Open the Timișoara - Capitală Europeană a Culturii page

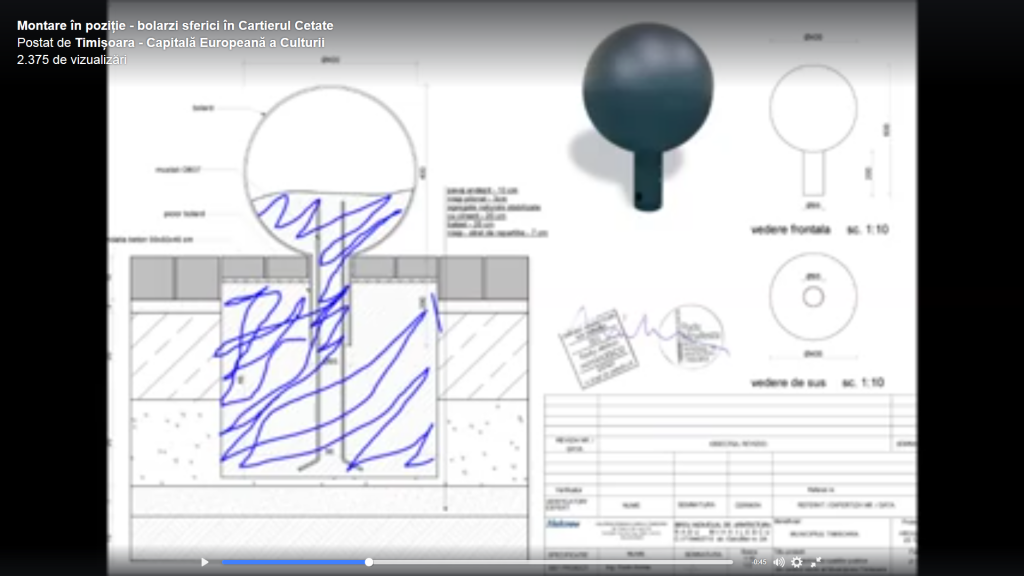point(200,43)
